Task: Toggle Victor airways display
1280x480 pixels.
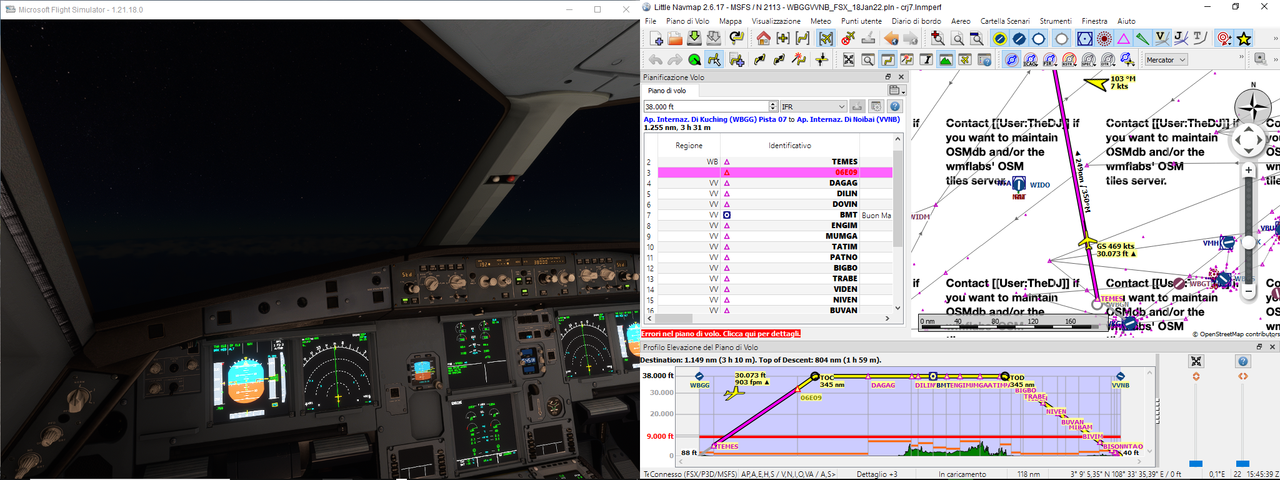Action: [1162, 38]
